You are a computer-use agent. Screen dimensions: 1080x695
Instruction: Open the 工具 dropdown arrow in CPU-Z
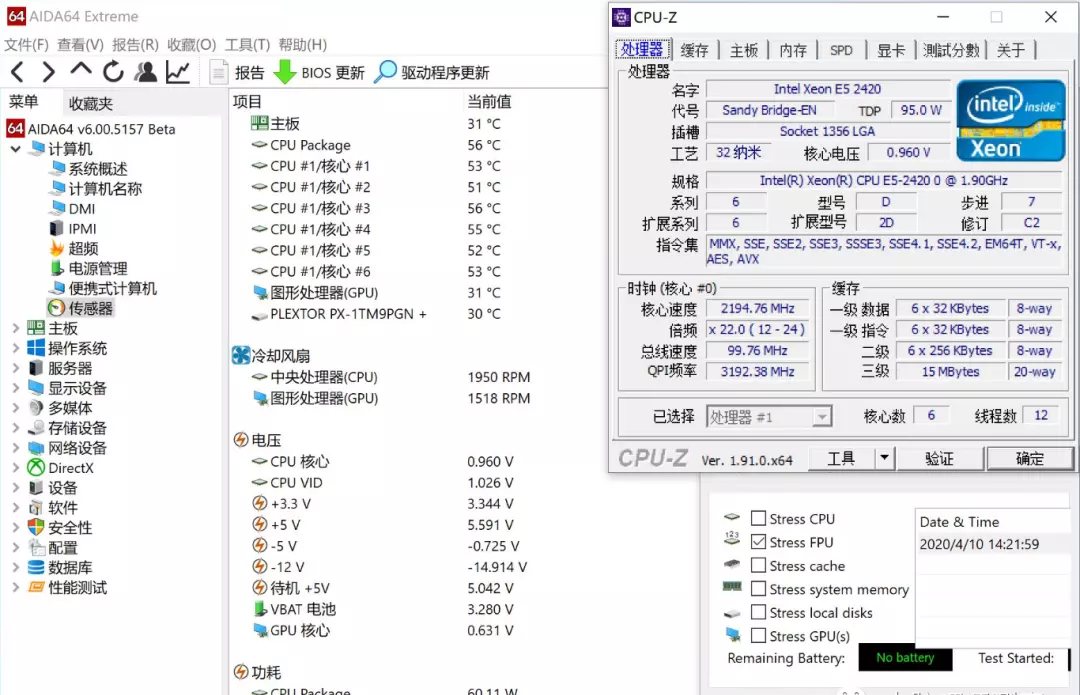884,459
